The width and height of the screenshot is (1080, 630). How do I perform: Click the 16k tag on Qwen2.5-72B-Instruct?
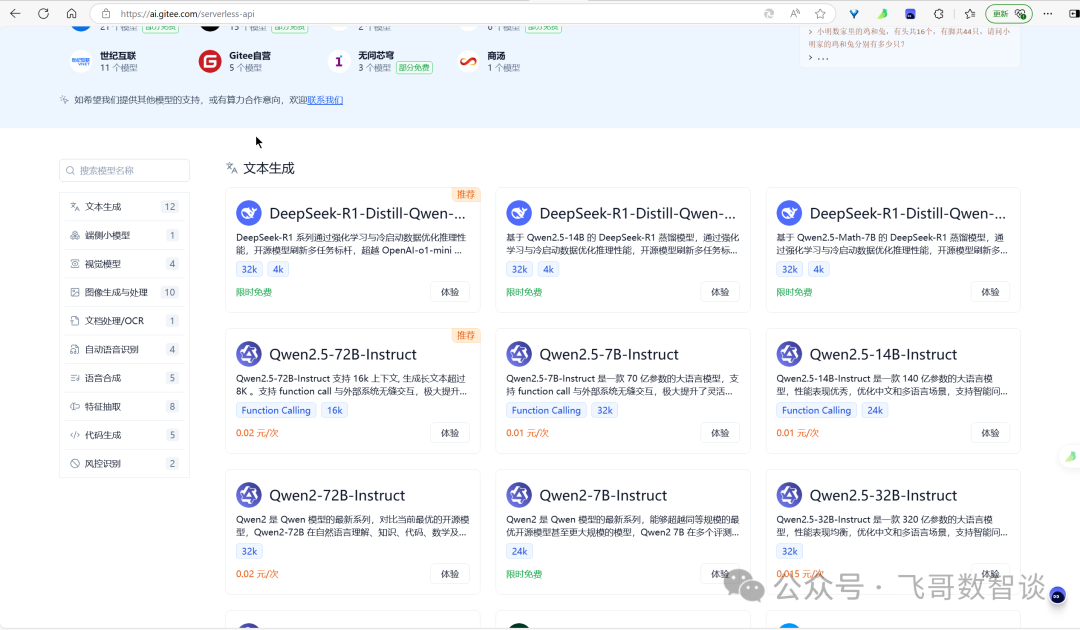click(x=335, y=410)
